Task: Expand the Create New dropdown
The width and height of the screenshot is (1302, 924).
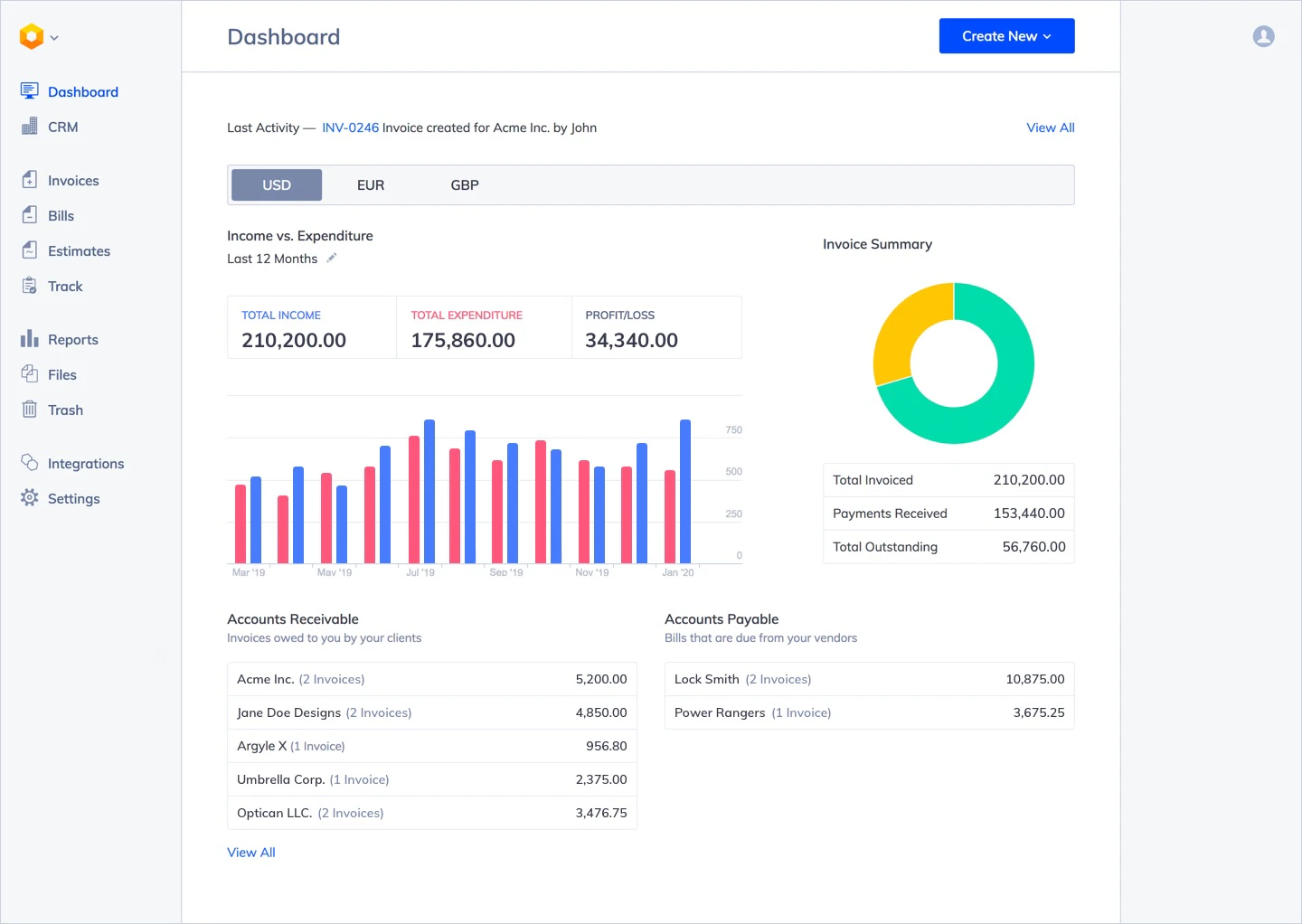Action: coord(1006,36)
